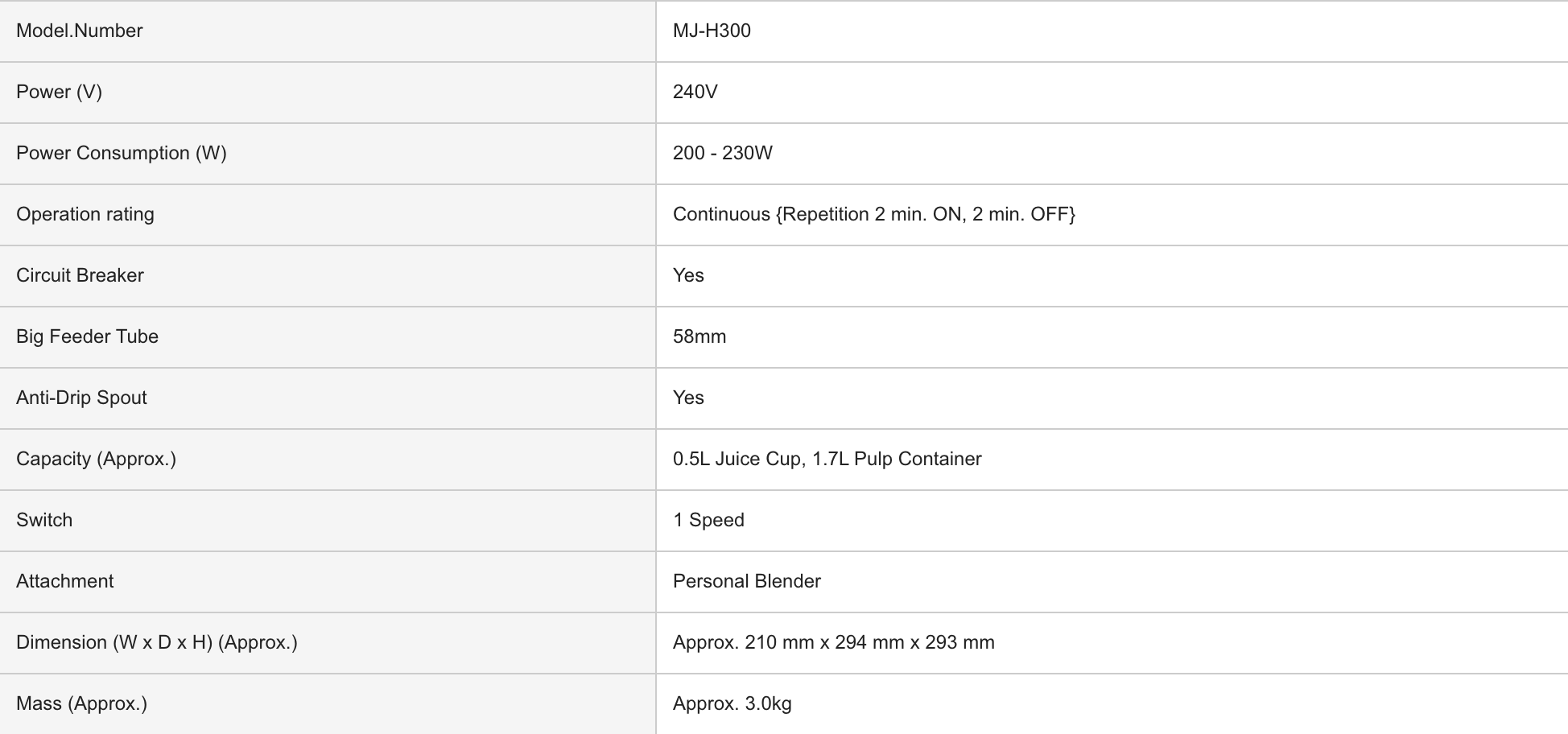Click the Circuit Breaker label
The height and width of the screenshot is (734, 1568).
(x=80, y=275)
